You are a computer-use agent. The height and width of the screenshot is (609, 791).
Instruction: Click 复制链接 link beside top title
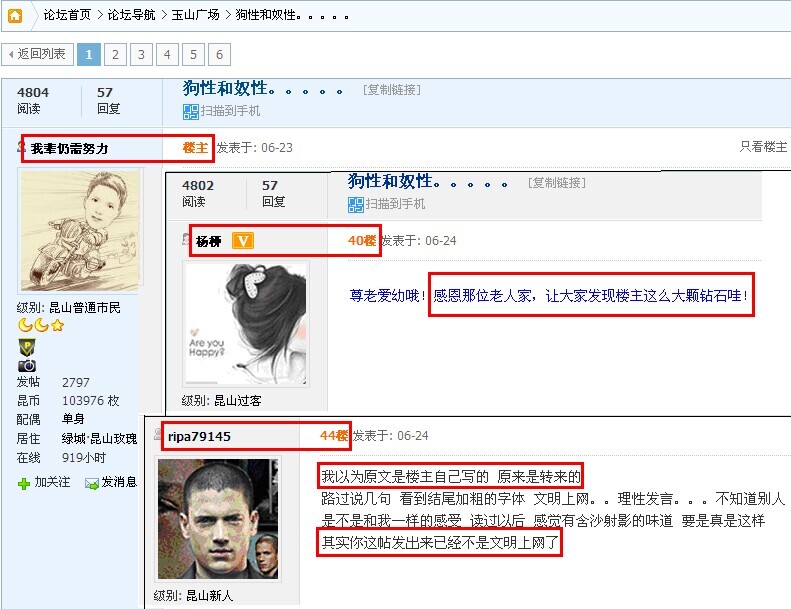[391, 90]
